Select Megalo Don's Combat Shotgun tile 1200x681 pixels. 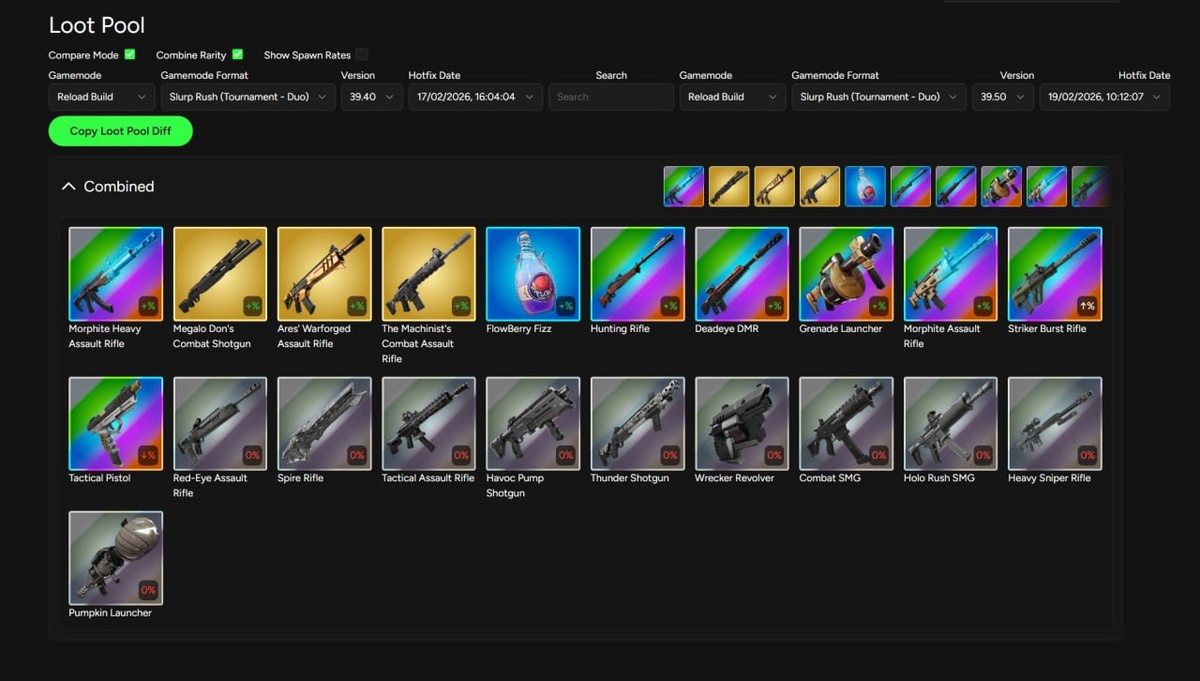[220, 274]
